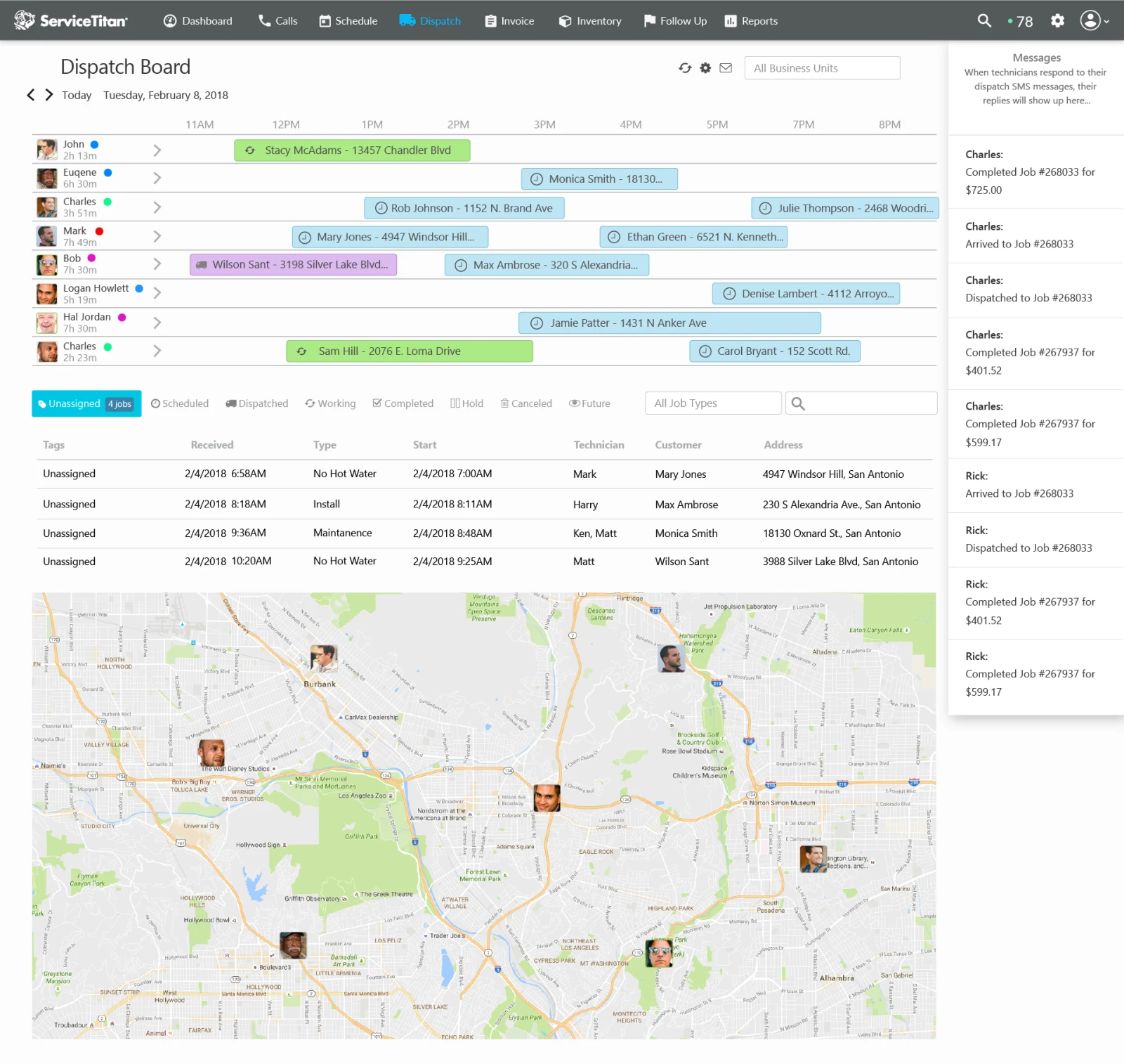Click the next-day arrow beside Today
The image size is (1124, 1064).
(48, 95)
